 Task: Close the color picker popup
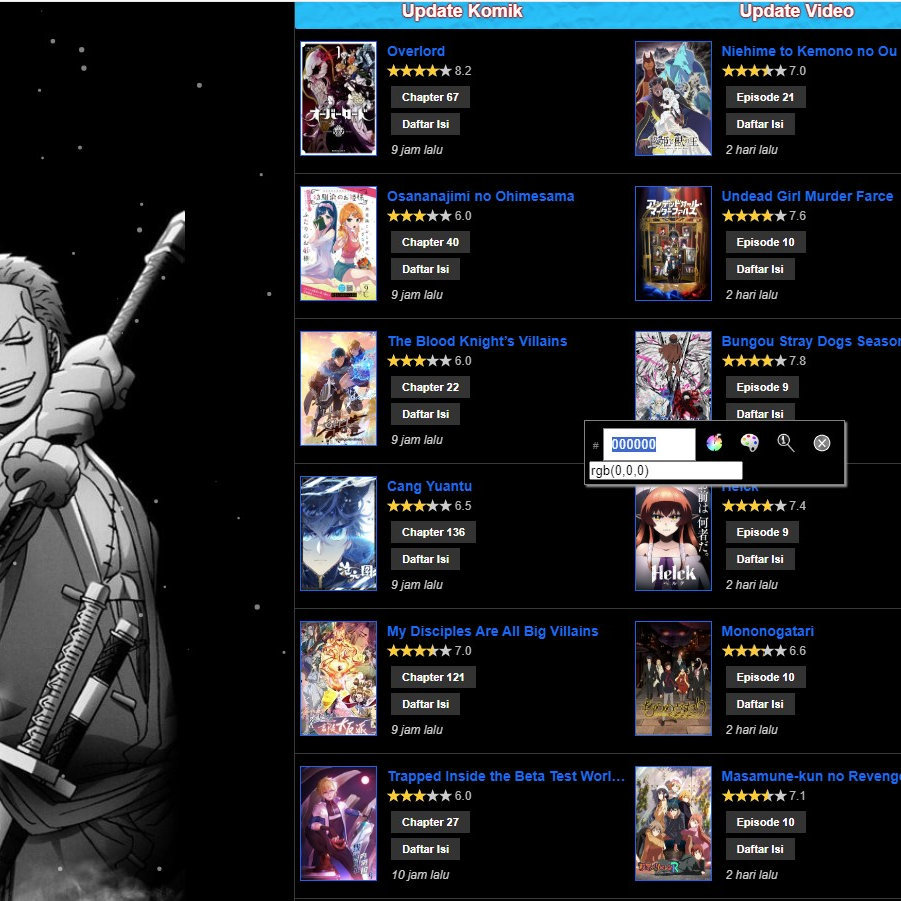coord(822,443)
